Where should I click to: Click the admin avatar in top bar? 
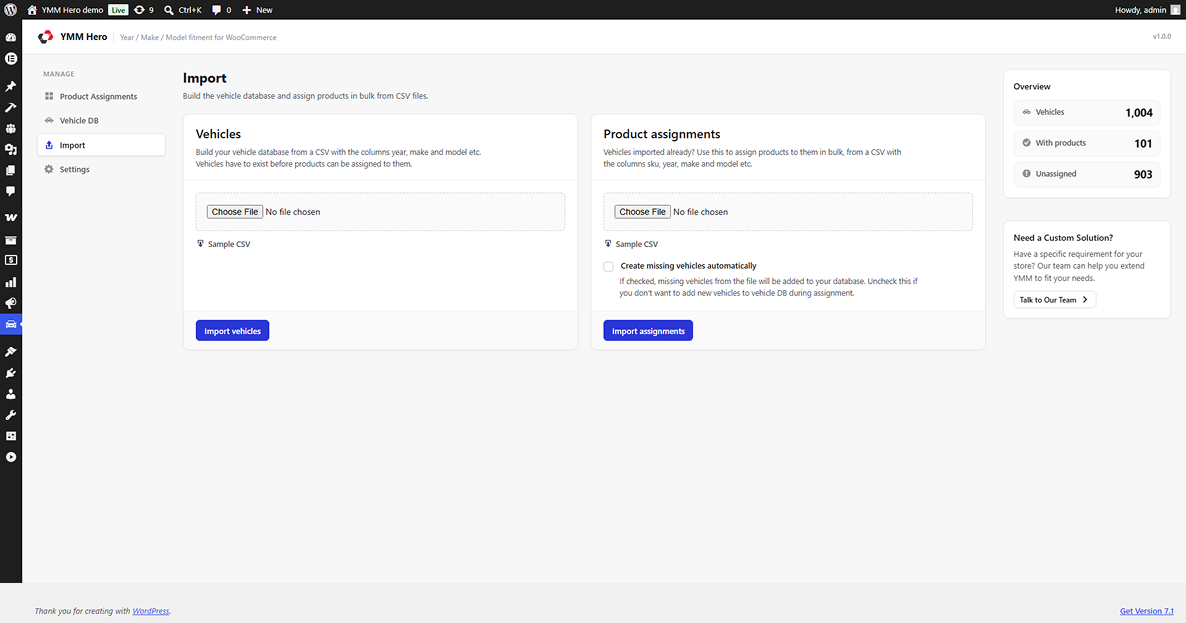point(1175,10)
